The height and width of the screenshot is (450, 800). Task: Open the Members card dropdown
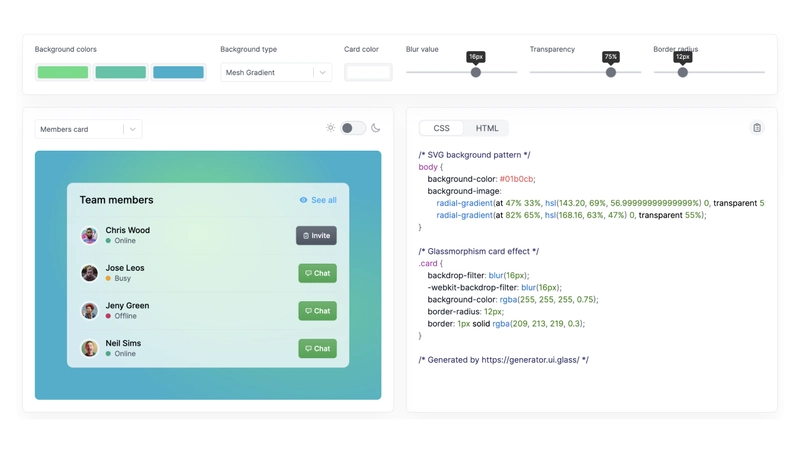pyautogui.click(x=88, y=129)
